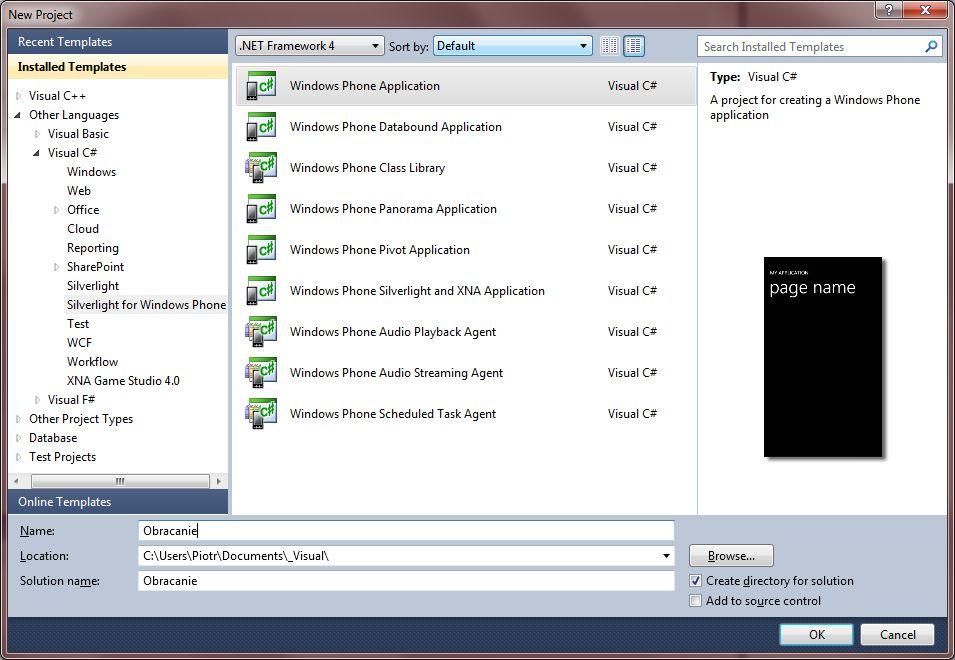Select the Windows Phone Pivot Application text
The image size is (955, 660).
pos(379,250)
